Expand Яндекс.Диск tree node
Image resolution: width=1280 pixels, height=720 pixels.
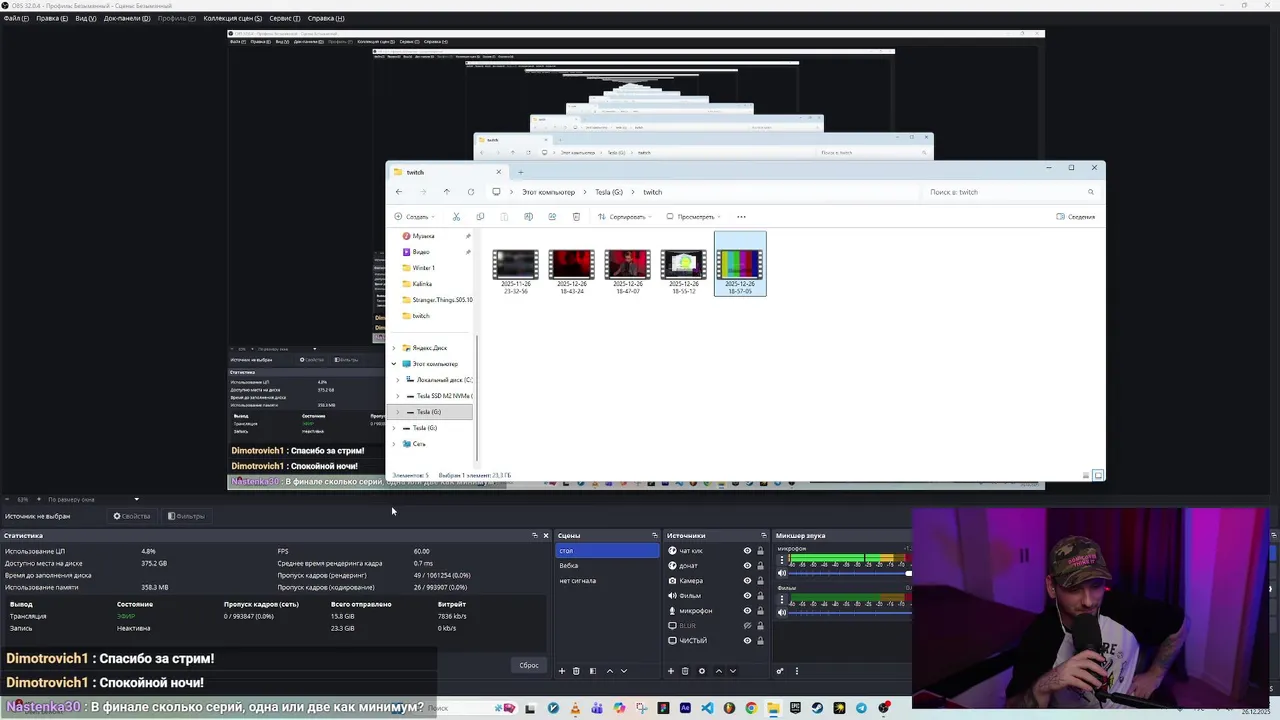394,348
